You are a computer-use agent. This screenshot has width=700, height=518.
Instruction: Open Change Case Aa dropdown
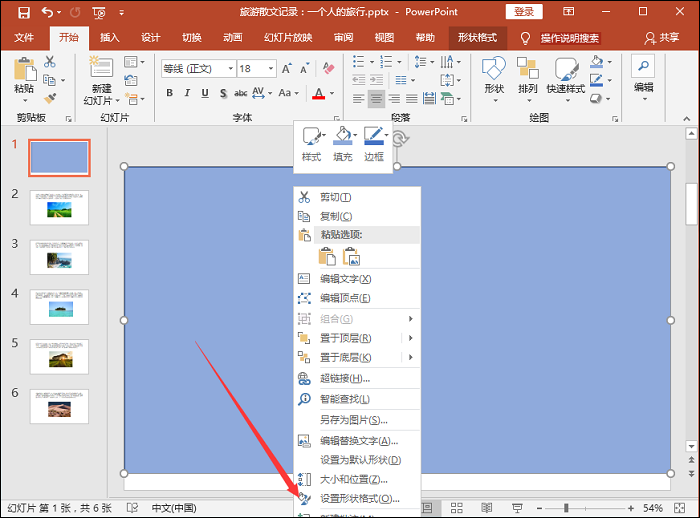[288, 93]
